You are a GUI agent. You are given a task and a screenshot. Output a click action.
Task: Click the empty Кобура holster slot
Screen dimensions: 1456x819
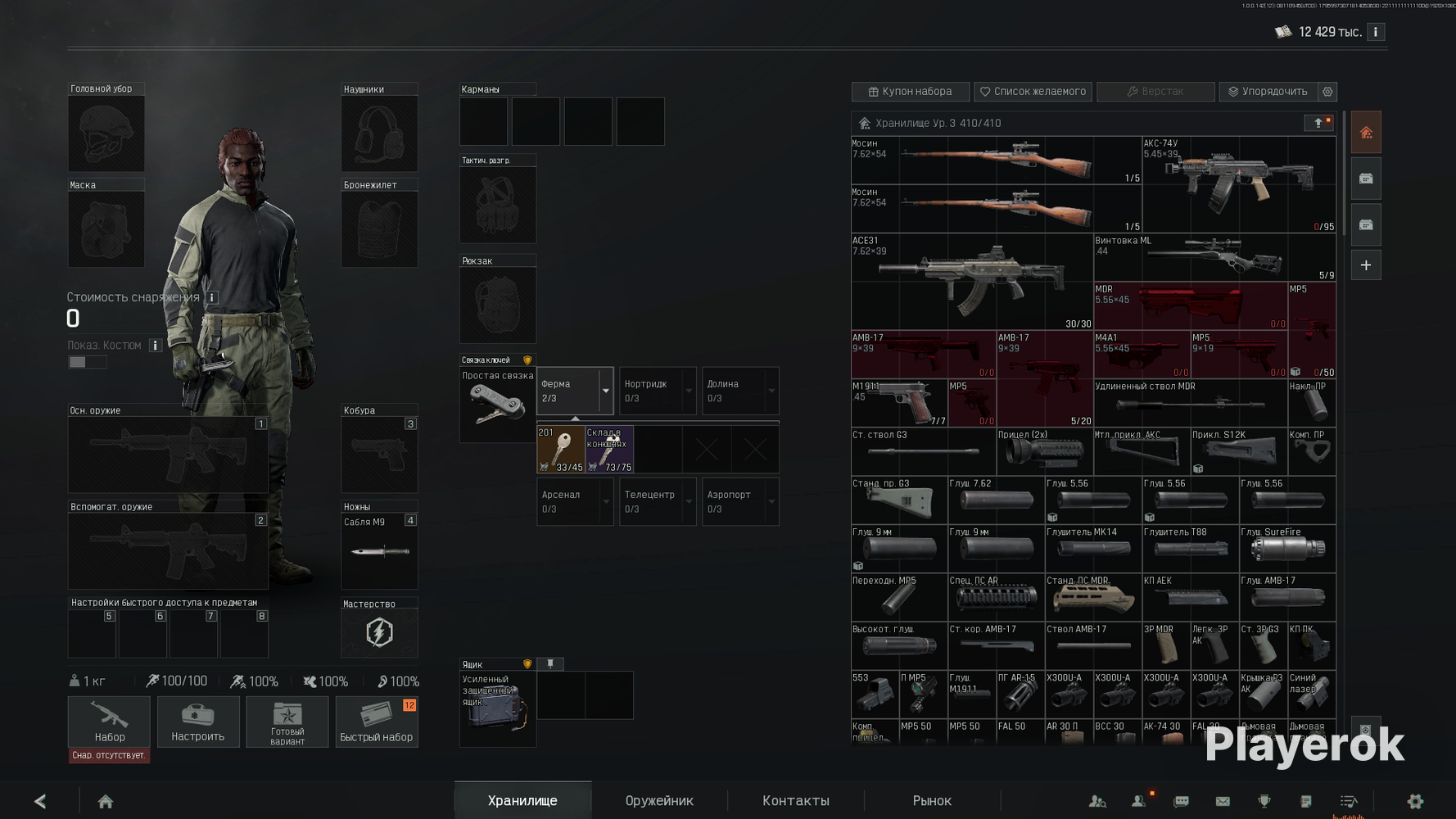[379, 455]
